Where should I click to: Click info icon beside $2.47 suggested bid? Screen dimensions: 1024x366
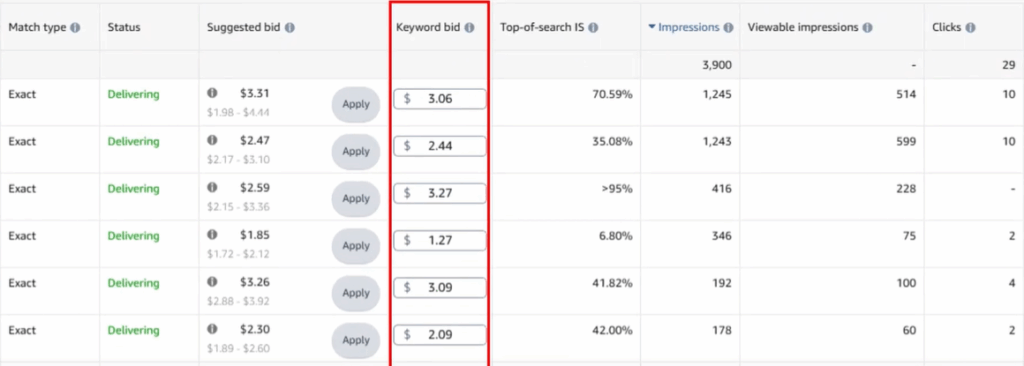coord(212,140)
